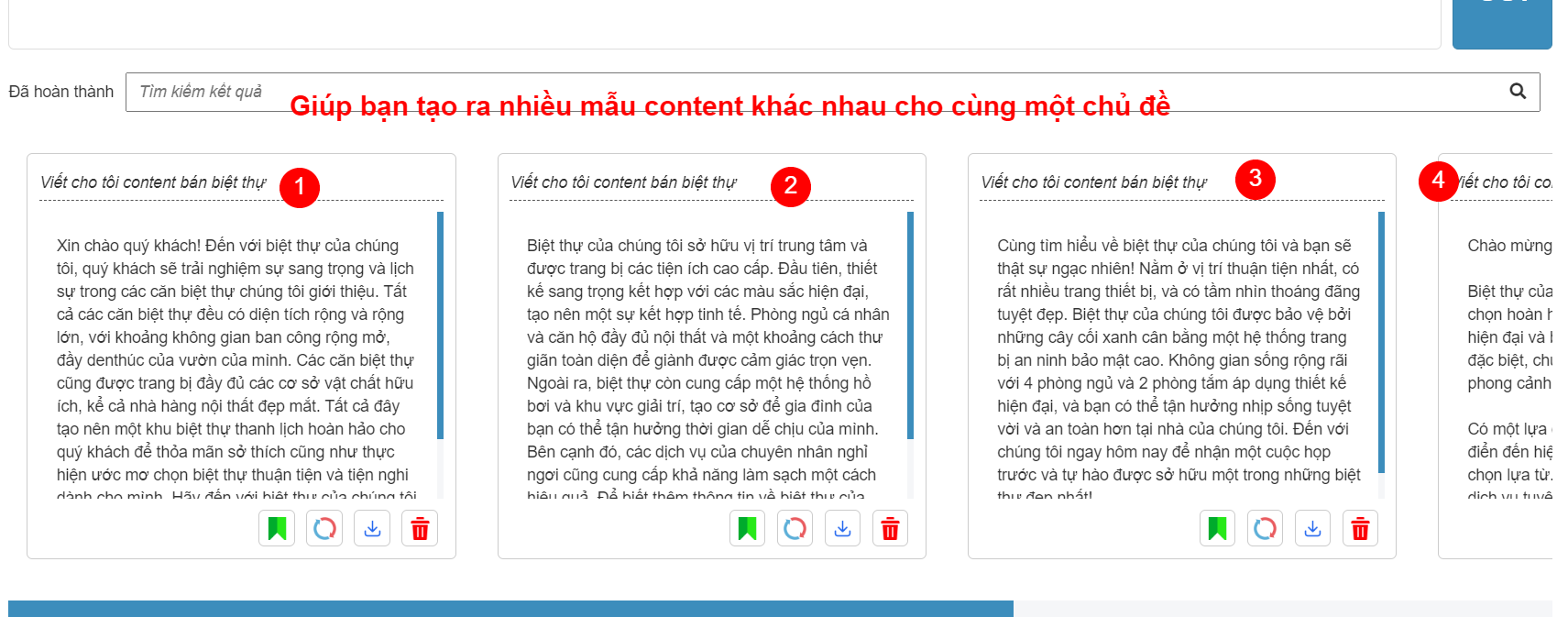Click the magnifier search icon
The height and width of the screenshot is (617, 1568).
click(1518, 91)
